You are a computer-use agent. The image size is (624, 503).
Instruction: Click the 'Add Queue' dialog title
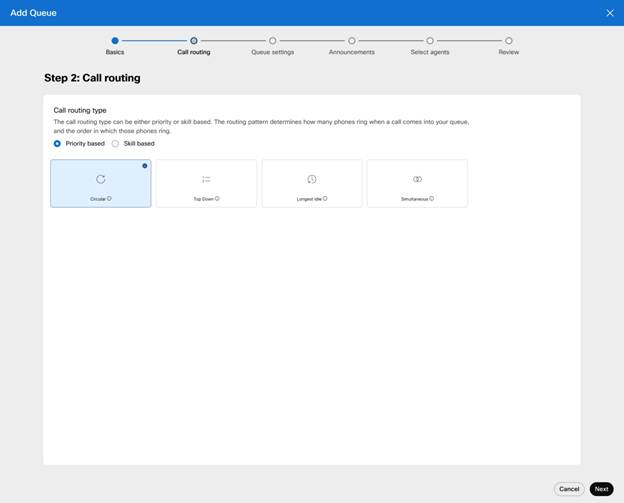tap(33, 13)
